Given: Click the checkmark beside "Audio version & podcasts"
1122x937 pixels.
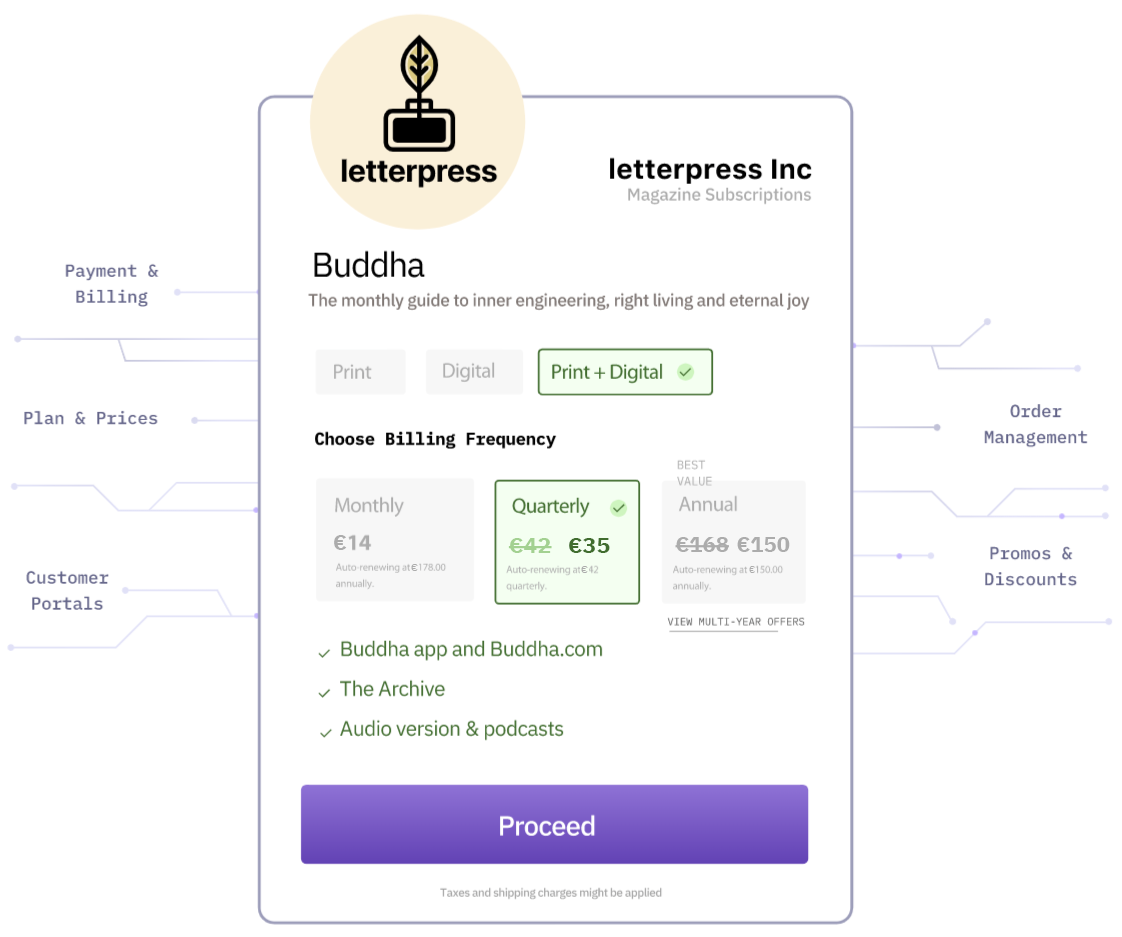Looking at the screenshot, I should (324, 730).
